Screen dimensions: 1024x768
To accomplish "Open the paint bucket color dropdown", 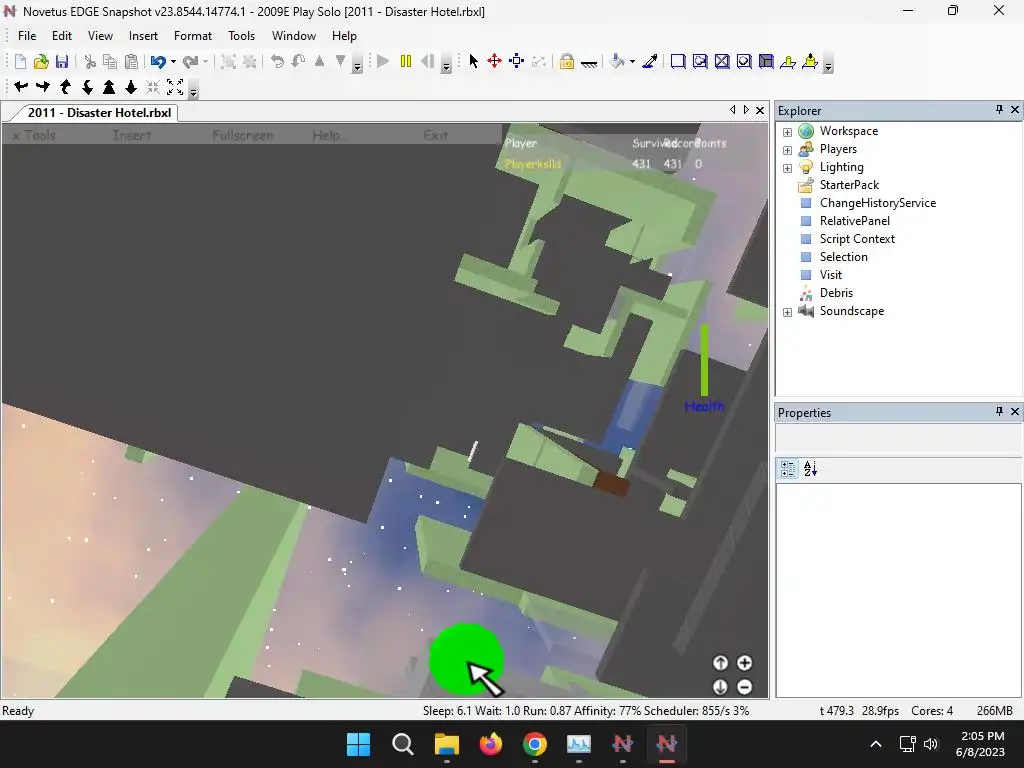I will click(632, 61).
